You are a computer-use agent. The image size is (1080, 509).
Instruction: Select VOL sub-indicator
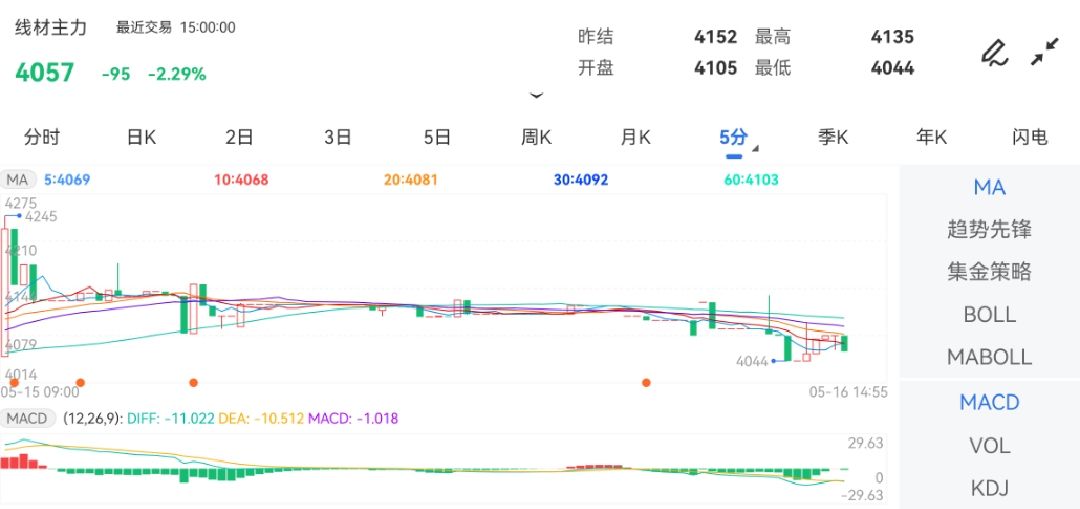click(x=989, y=446)
